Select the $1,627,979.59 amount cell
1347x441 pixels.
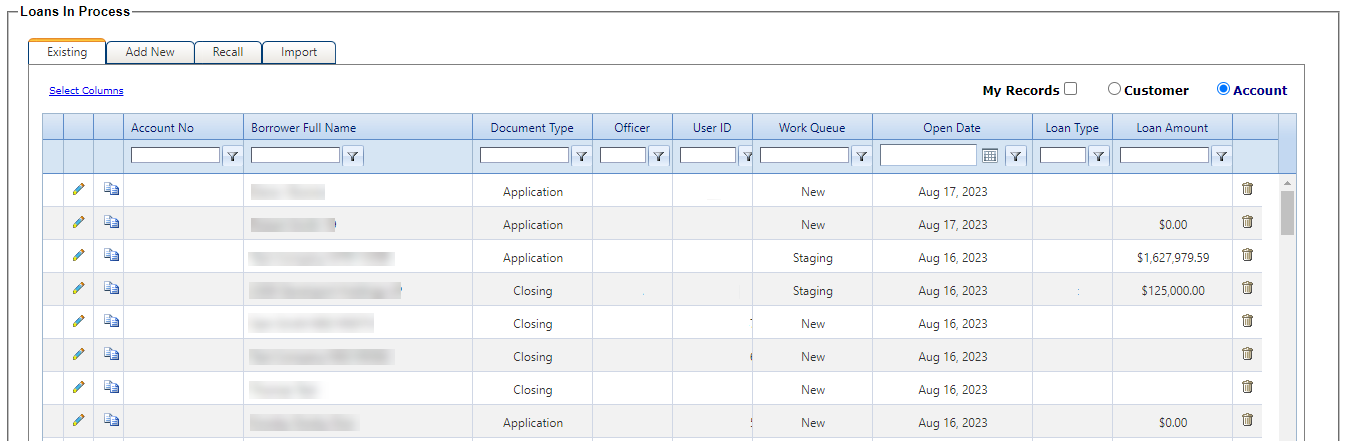(1172, 257)
